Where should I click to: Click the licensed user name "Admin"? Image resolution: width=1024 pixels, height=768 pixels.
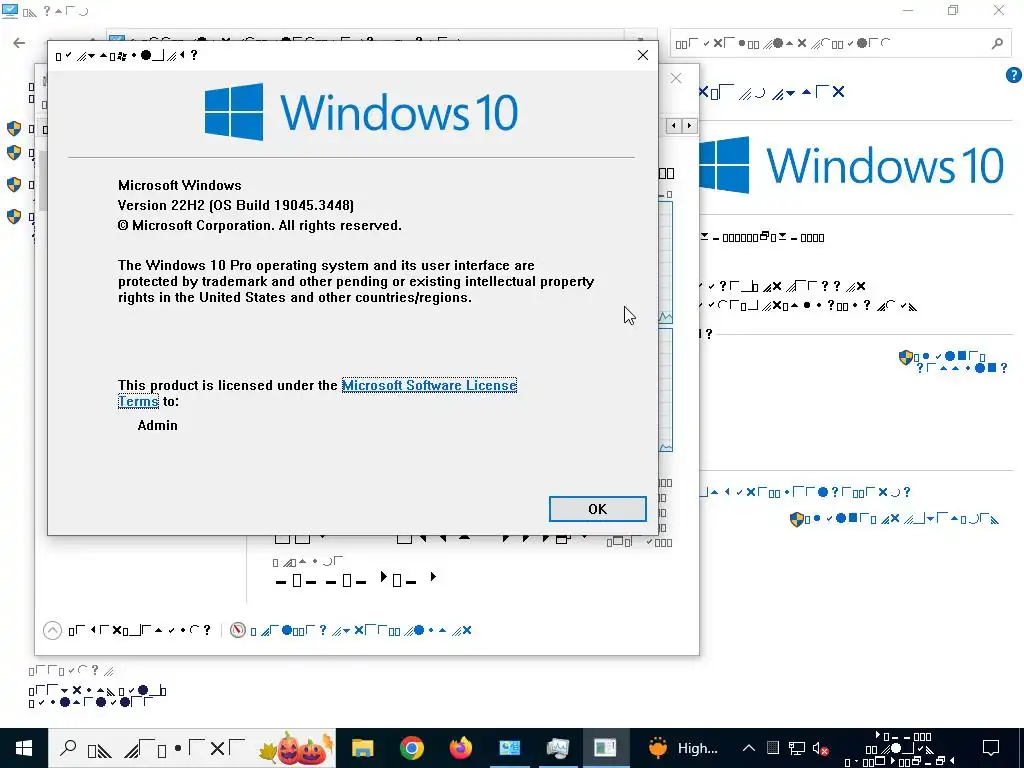(x=157, y=425)
